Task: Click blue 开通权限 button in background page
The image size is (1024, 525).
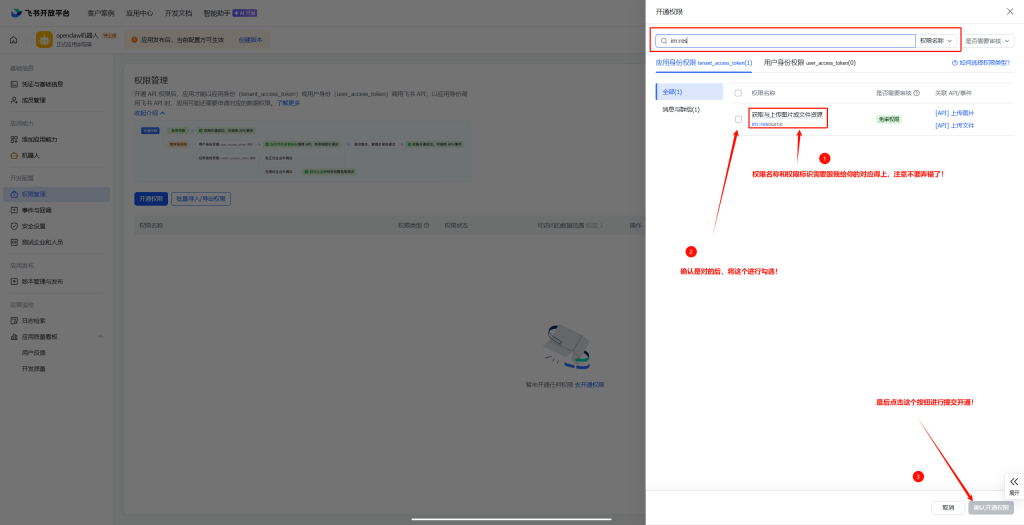Action: tap(151, 199)
